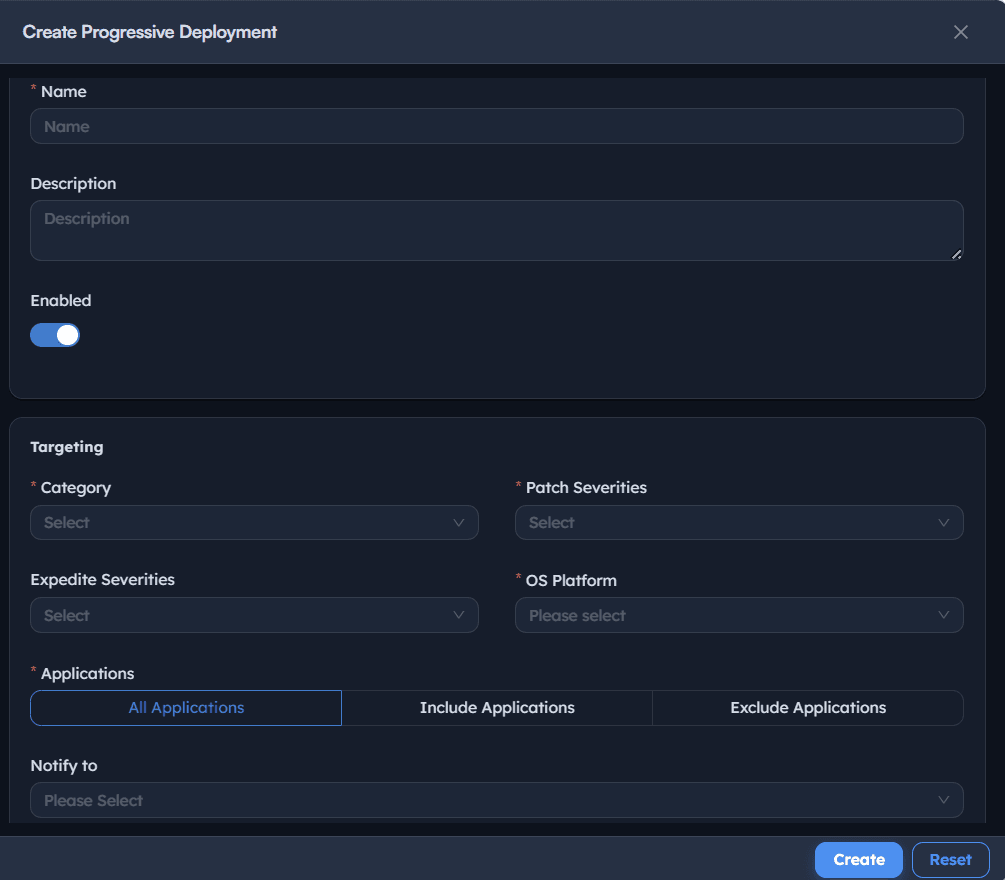Click into the Description text area

click(497, 230)
